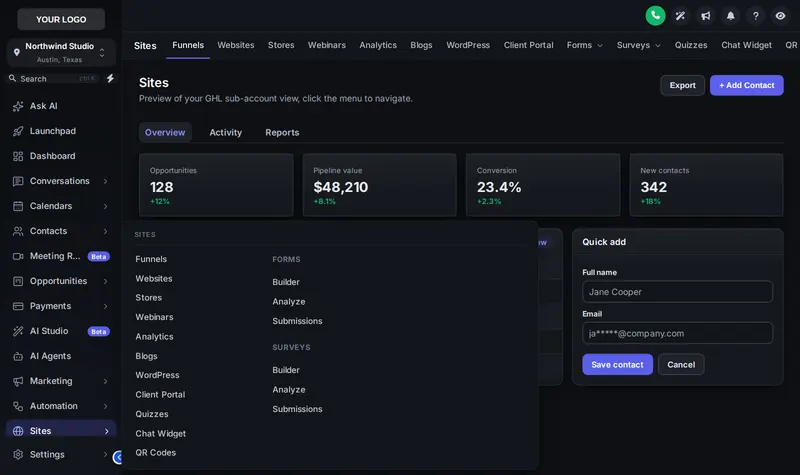
Task: Expand the Opportunities submenu chevron
Action: point(106,281)
